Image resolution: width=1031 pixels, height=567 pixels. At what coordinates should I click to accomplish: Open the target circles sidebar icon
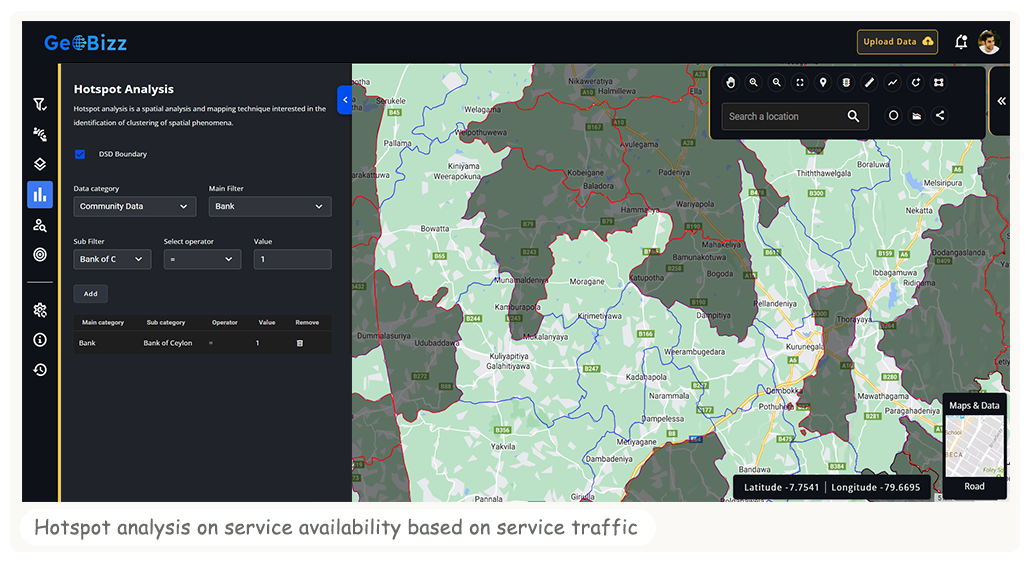40,255
